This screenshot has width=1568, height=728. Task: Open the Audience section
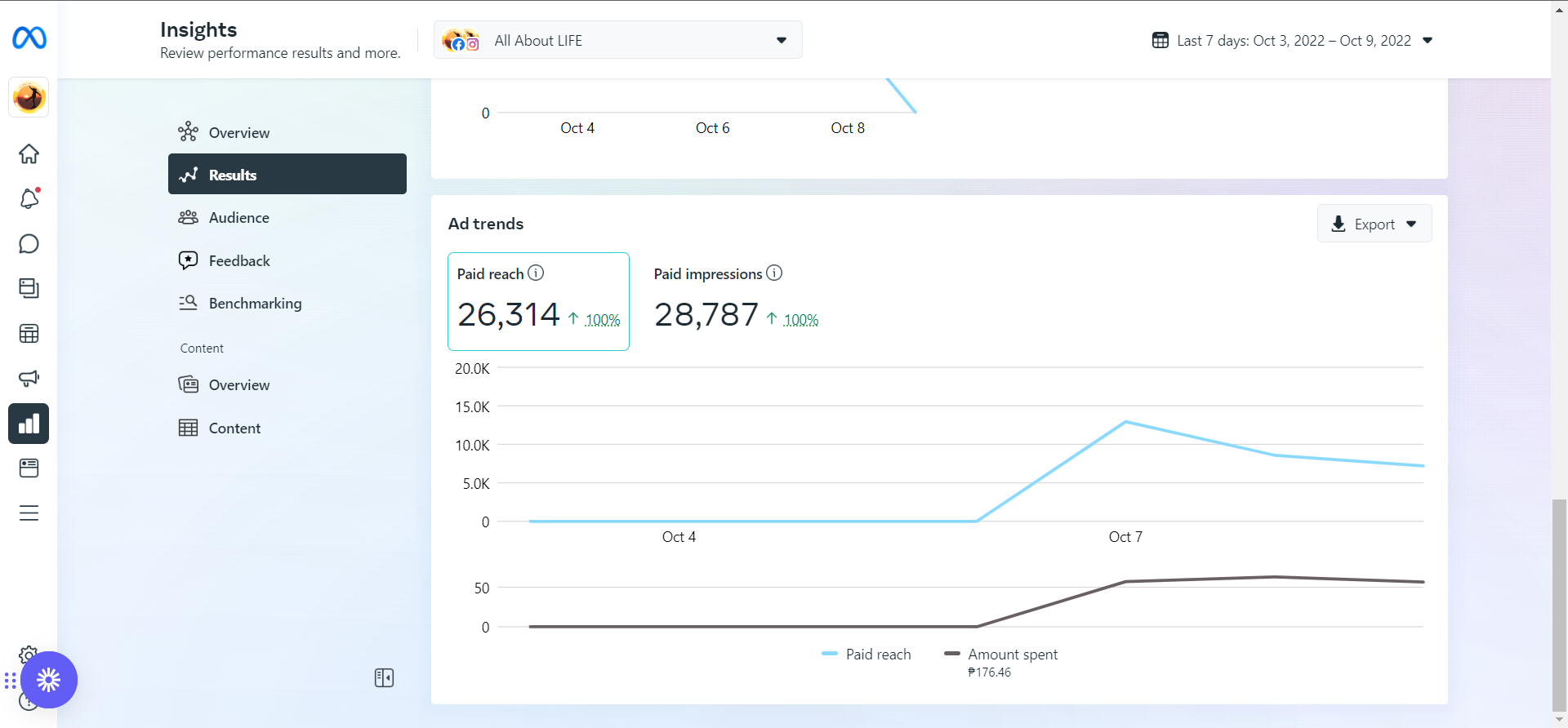coord(287,217)
